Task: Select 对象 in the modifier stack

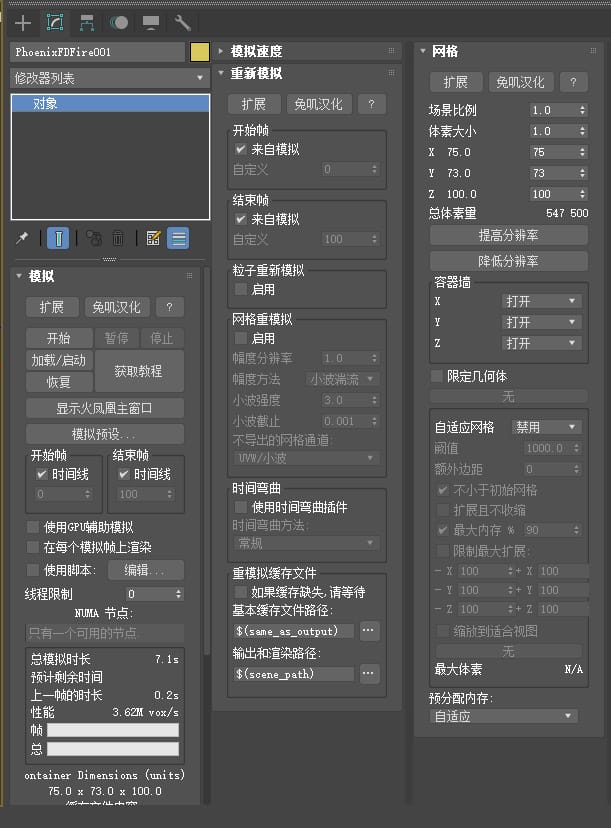Action: (110, 104)
